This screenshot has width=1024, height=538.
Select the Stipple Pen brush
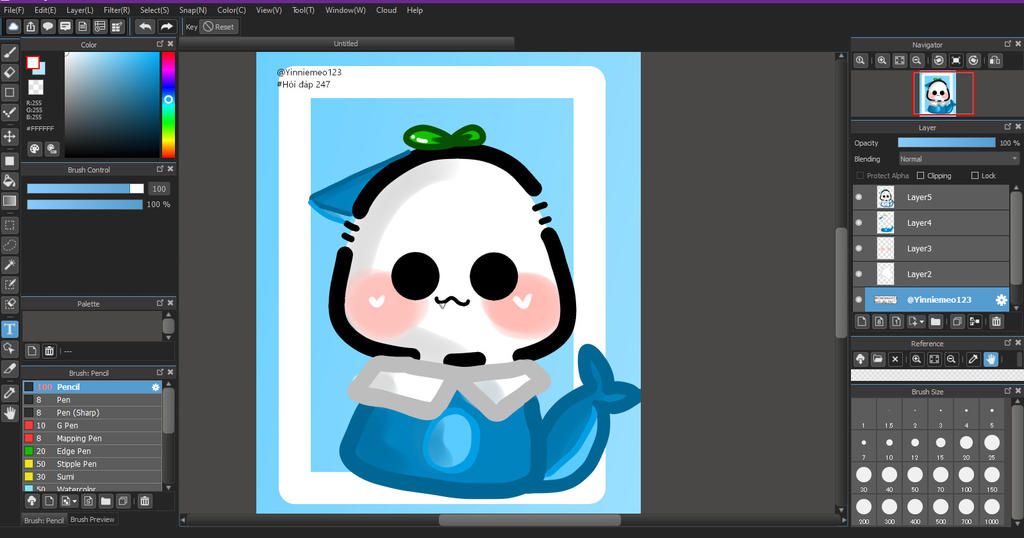coord(92,464)
